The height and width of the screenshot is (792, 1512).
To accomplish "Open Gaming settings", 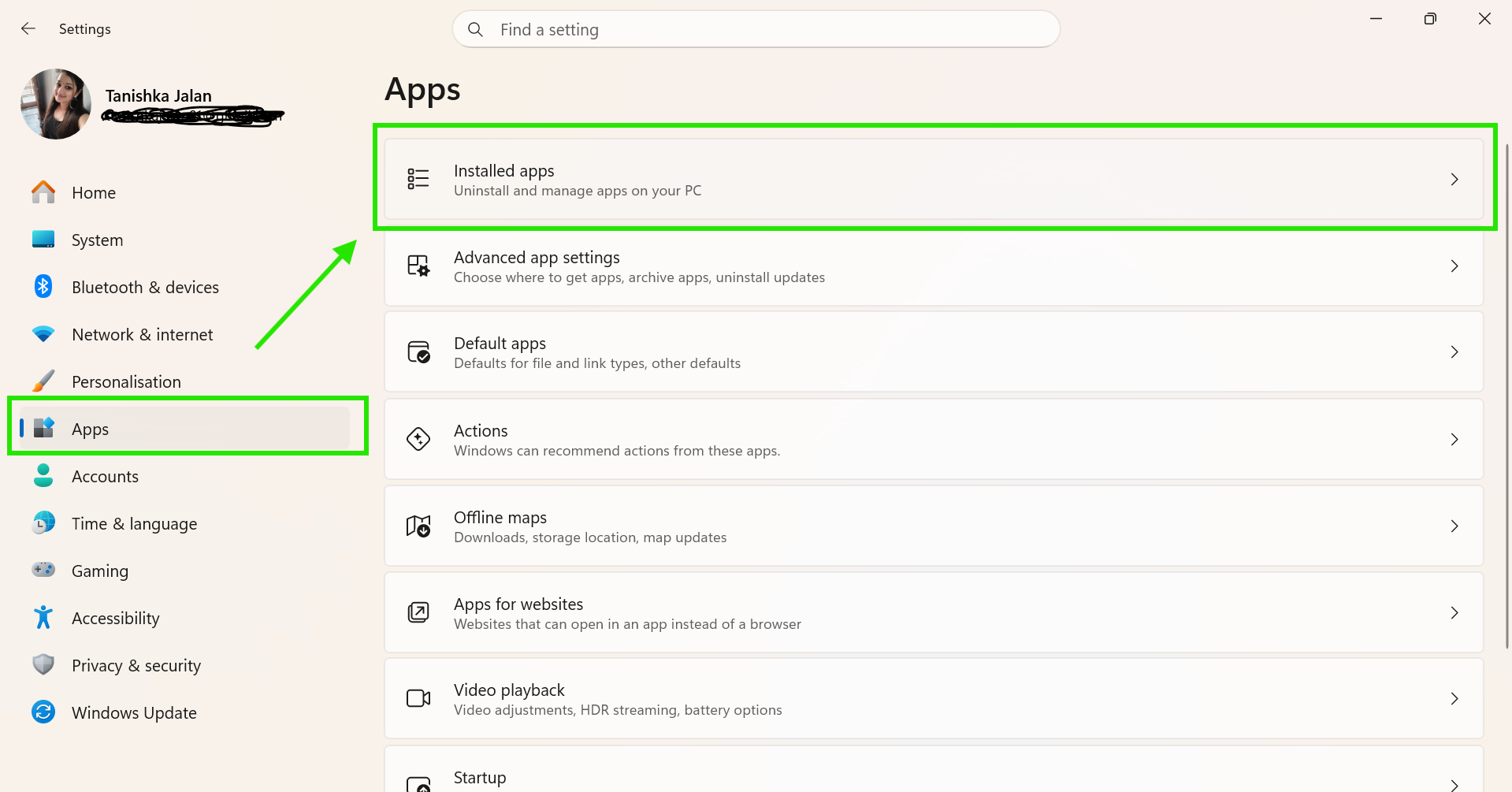I will [183, 571].
